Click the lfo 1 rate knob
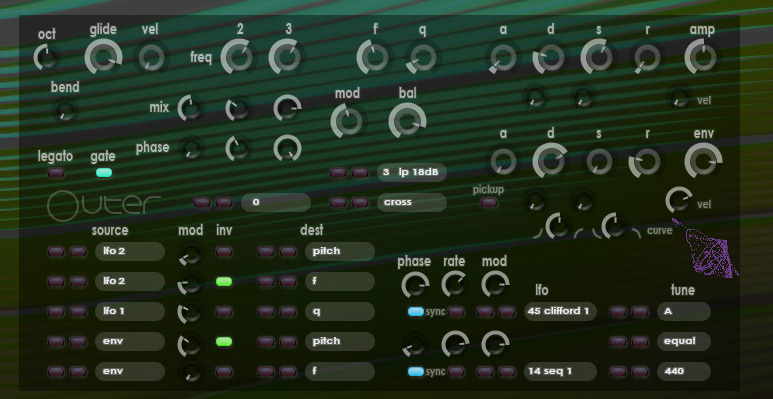773x399 pixels. pos(455,284)
